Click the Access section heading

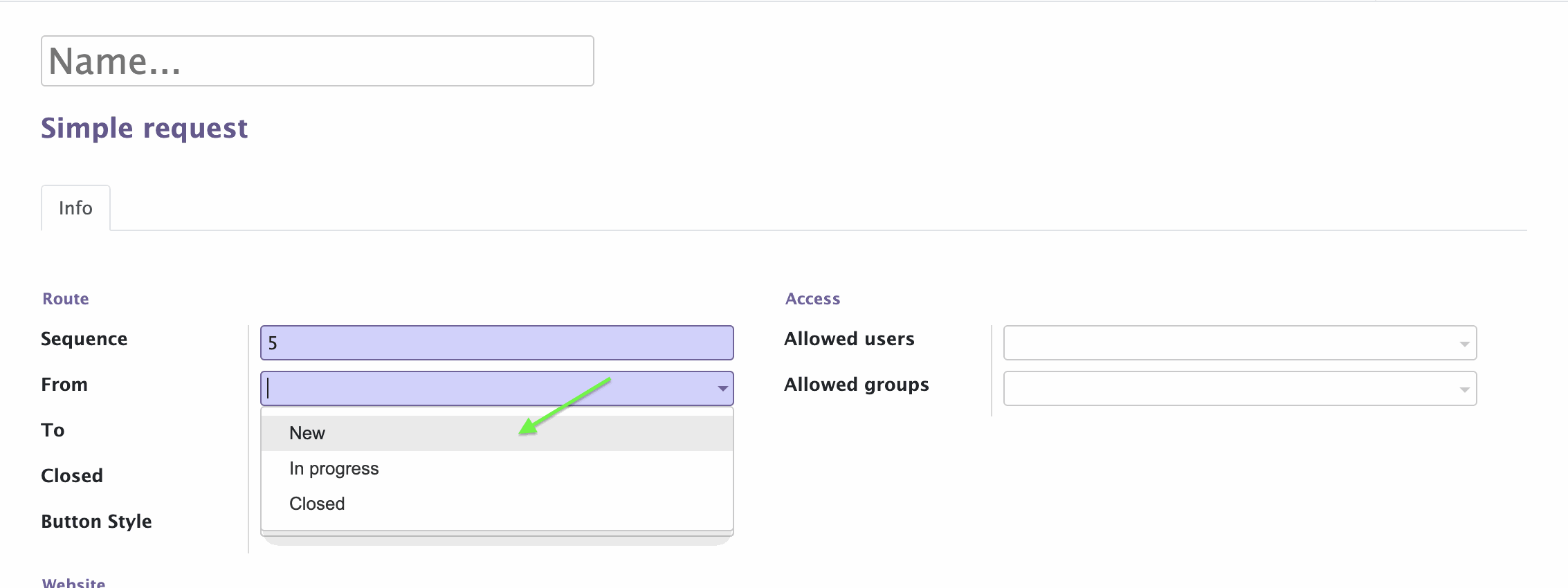click(812, 299)
